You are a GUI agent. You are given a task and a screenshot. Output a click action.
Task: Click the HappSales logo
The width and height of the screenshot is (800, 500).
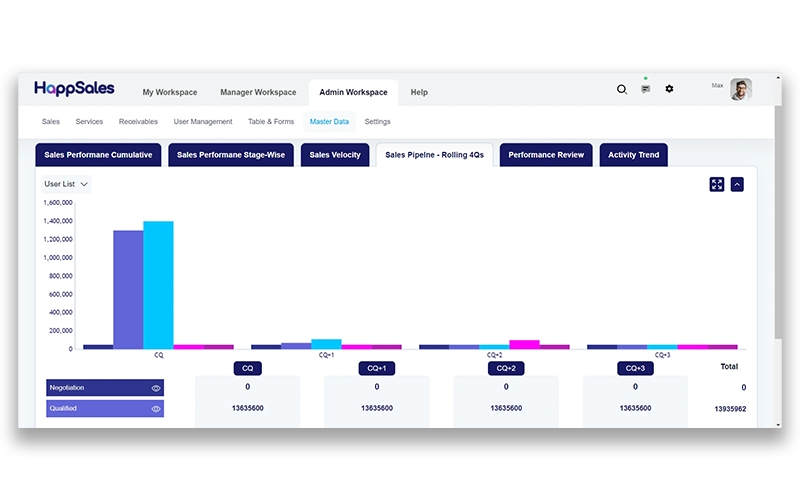tap(74, 89)
